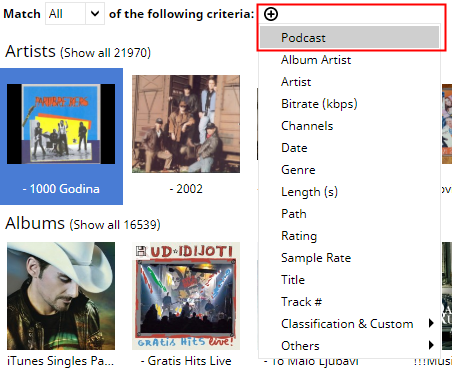Expand the Others submenu arrow
Screen dimensions: 452x369
click(x=431, y=345)
